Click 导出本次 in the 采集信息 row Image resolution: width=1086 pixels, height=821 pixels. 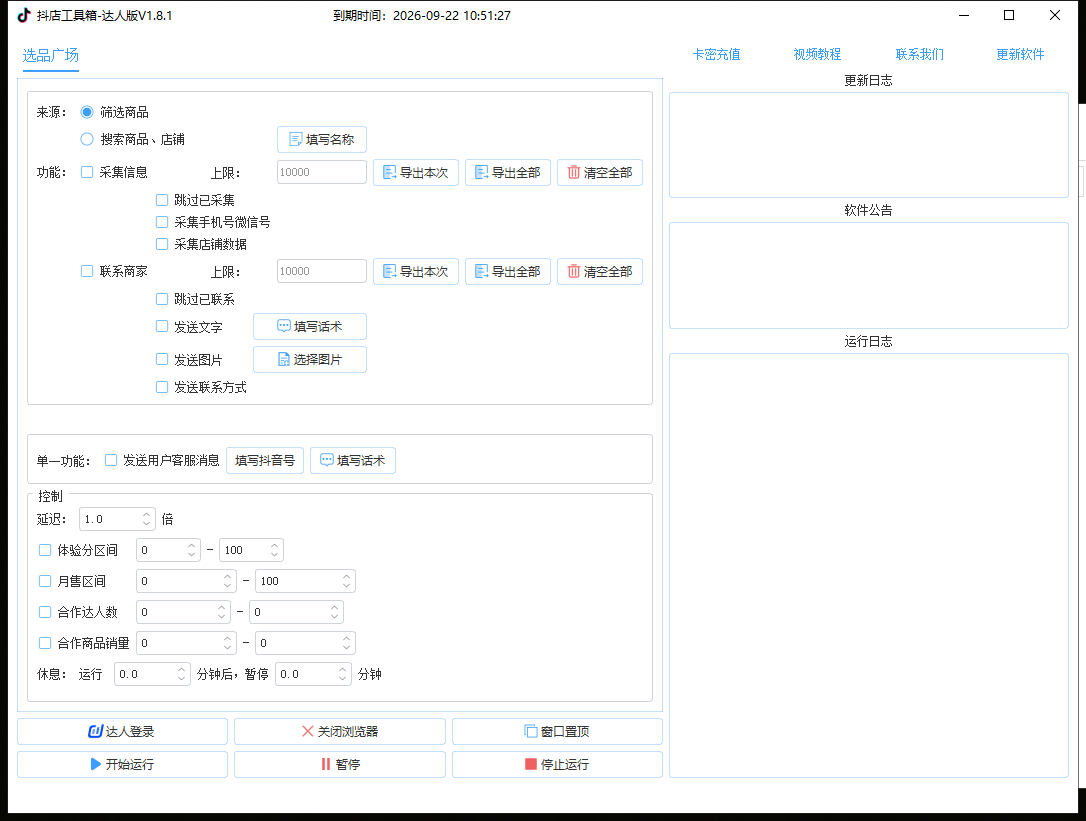click(416, 173)
